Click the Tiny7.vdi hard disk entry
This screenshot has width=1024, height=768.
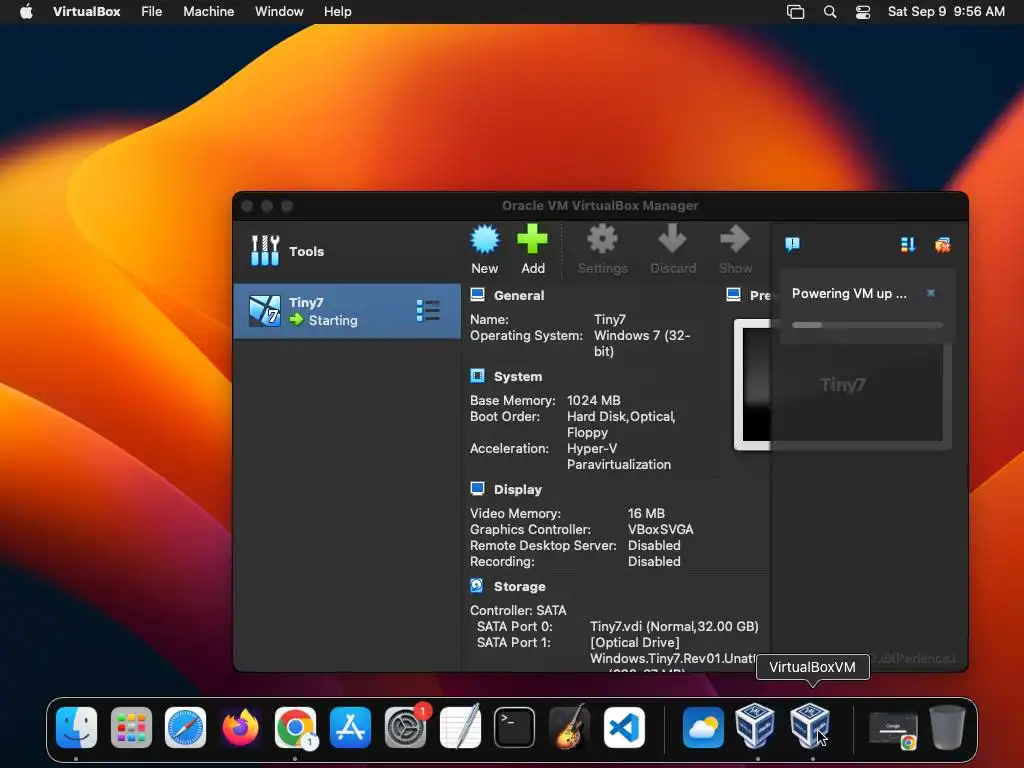coord(674,626)
